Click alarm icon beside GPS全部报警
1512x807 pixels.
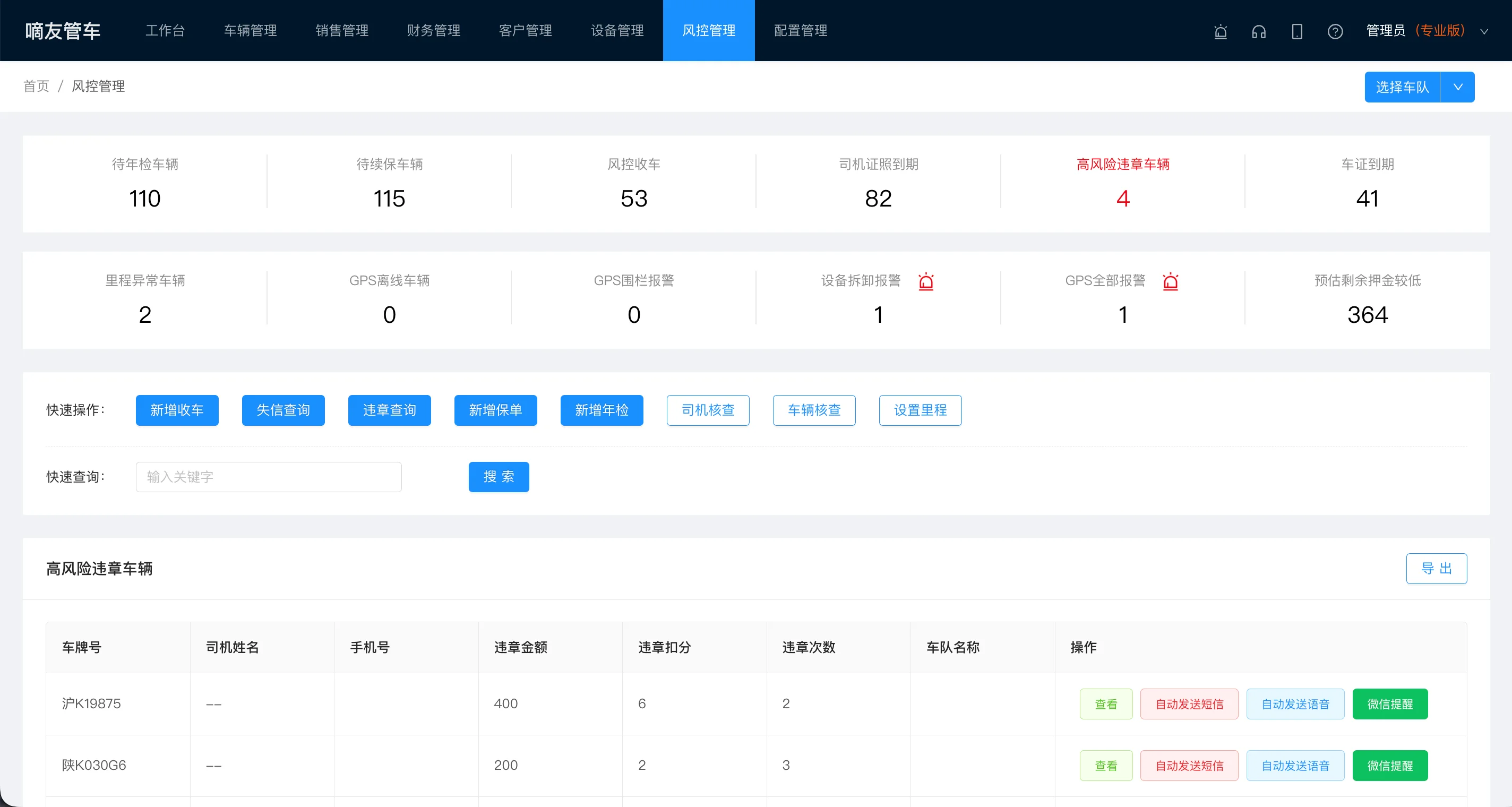tap(1171, 282)
